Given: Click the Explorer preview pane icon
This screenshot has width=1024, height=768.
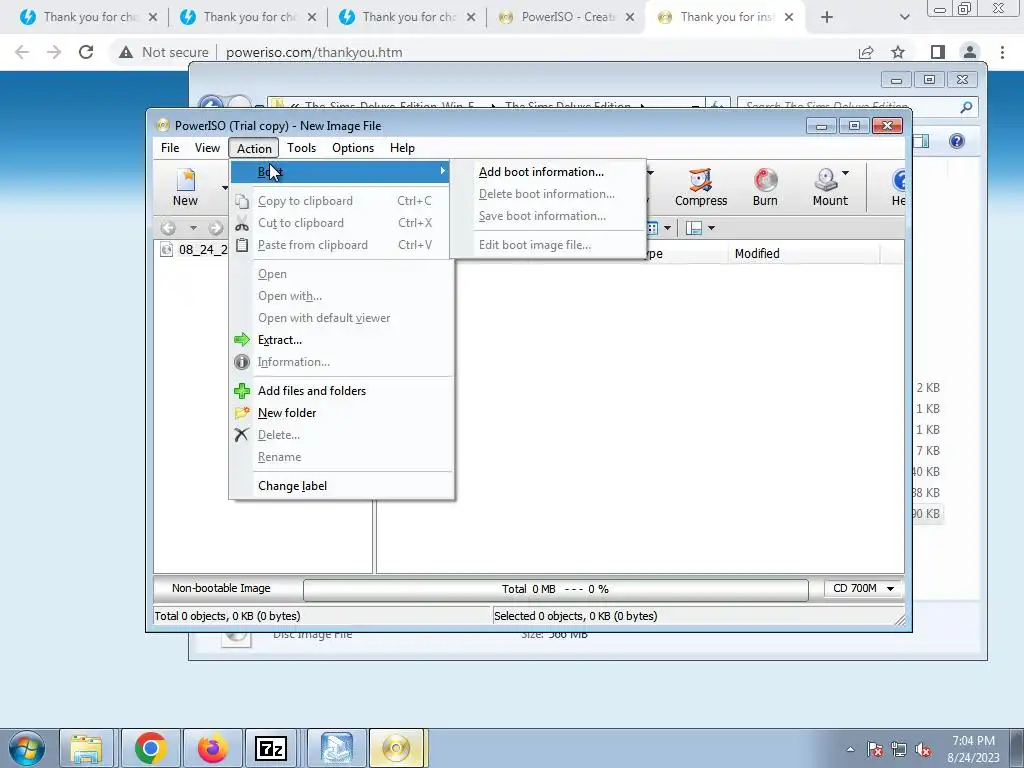Looking at the screenshot, I should (921, 141).
